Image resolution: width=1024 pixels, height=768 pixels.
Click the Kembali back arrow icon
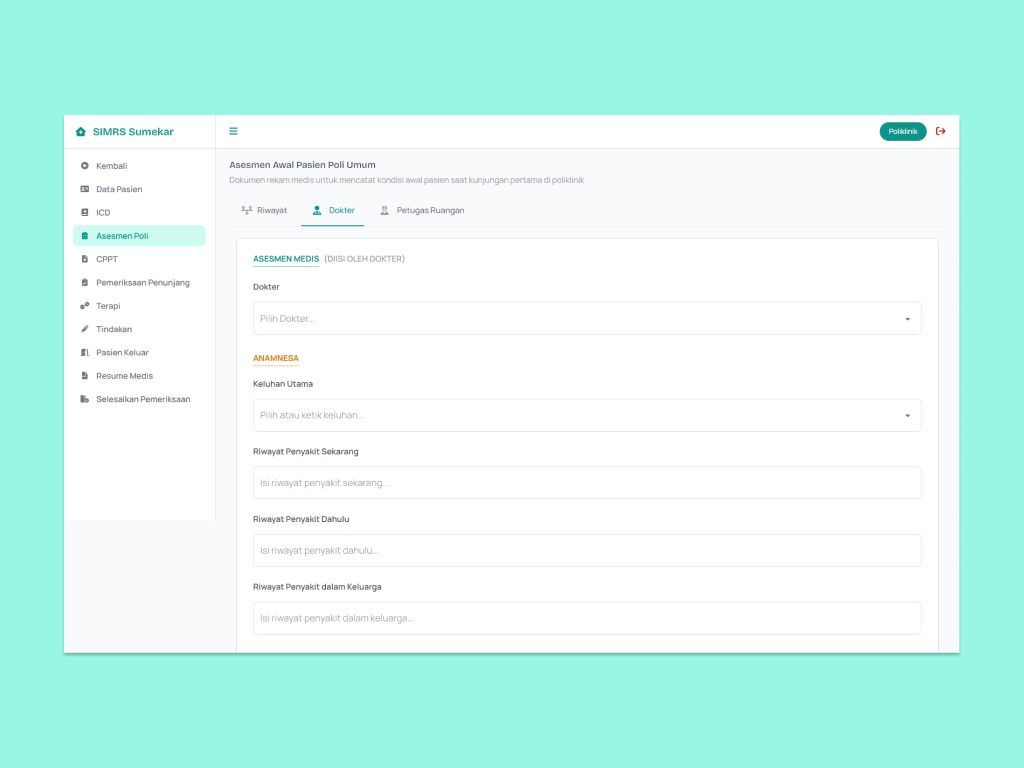(x=85, y=166)
